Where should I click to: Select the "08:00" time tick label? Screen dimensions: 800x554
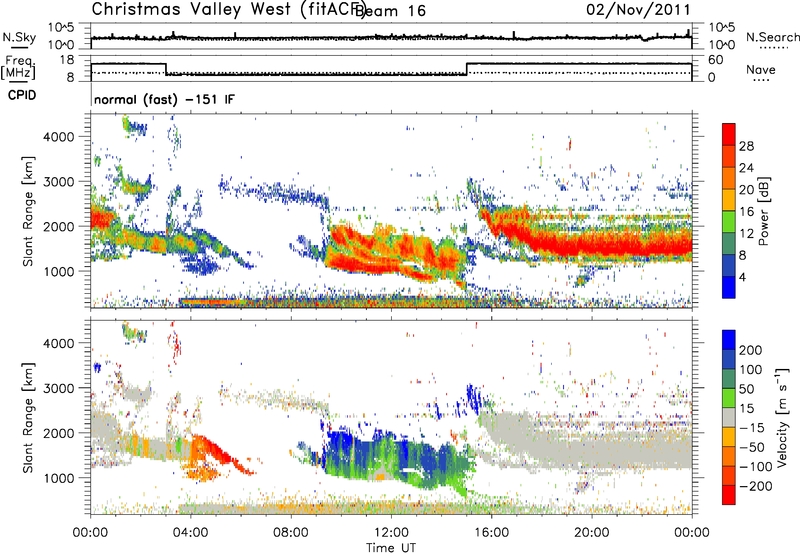[x=290, y=533]
